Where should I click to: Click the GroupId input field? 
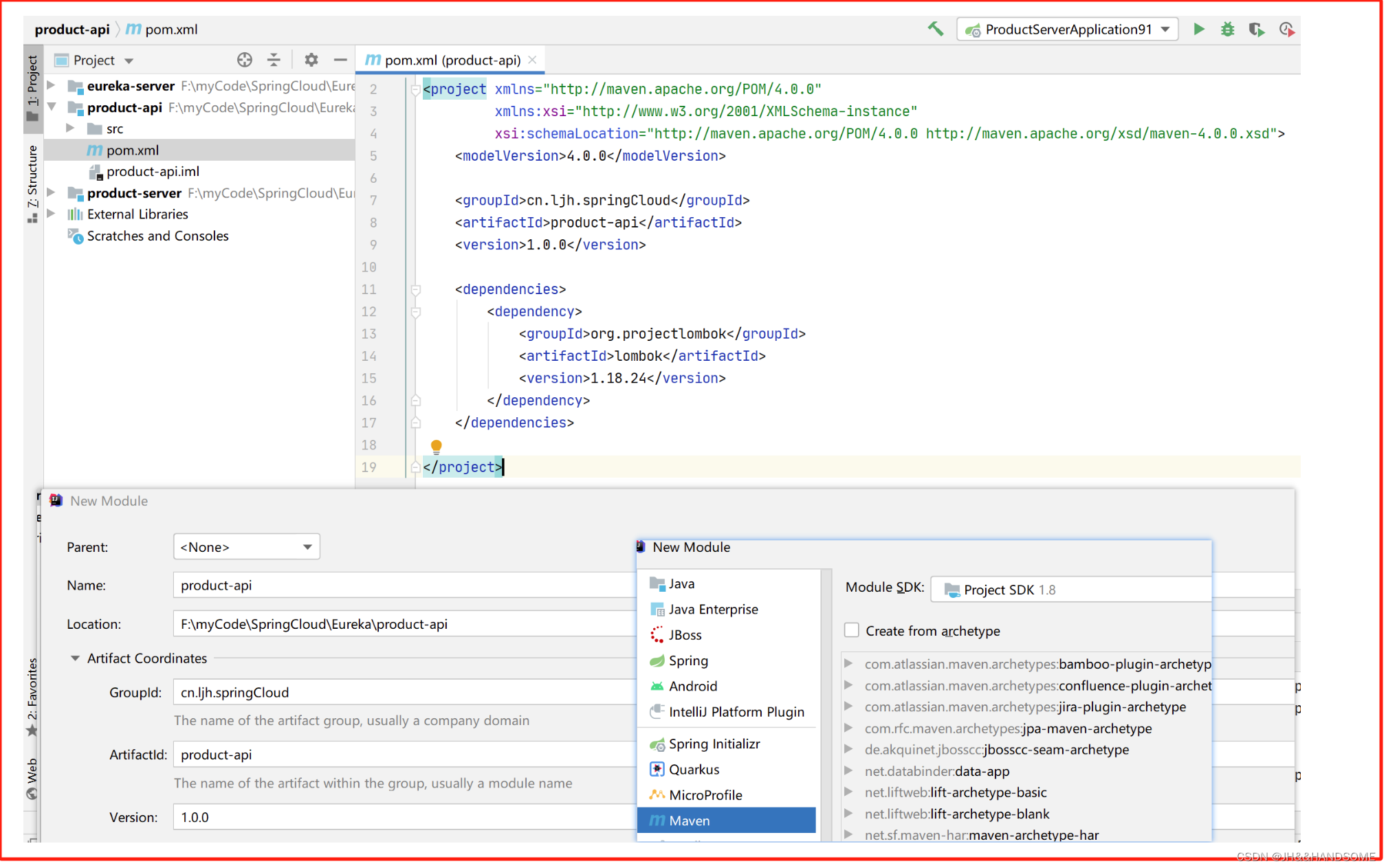pos(404,693)
